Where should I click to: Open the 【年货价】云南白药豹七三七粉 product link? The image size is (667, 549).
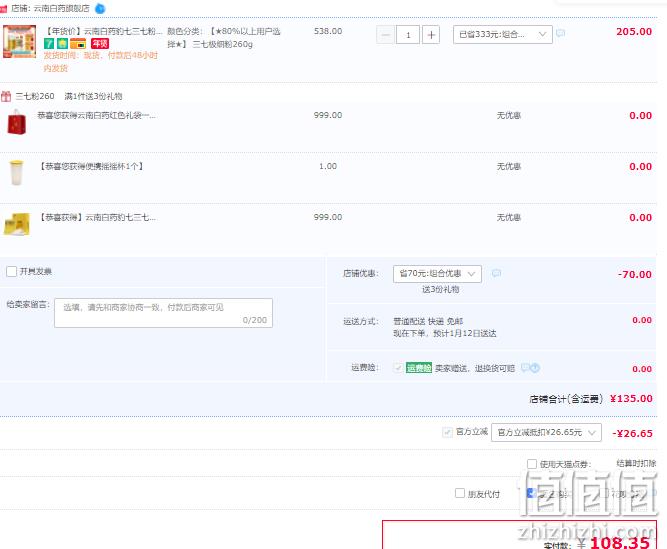point(104,31)
